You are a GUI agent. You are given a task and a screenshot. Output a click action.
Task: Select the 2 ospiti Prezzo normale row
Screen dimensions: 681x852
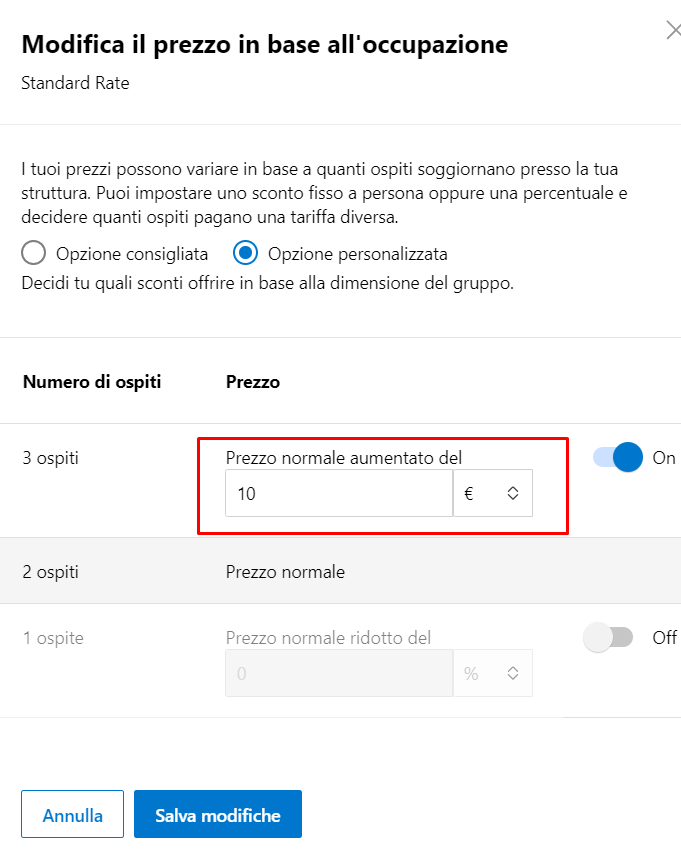(340, 571)
